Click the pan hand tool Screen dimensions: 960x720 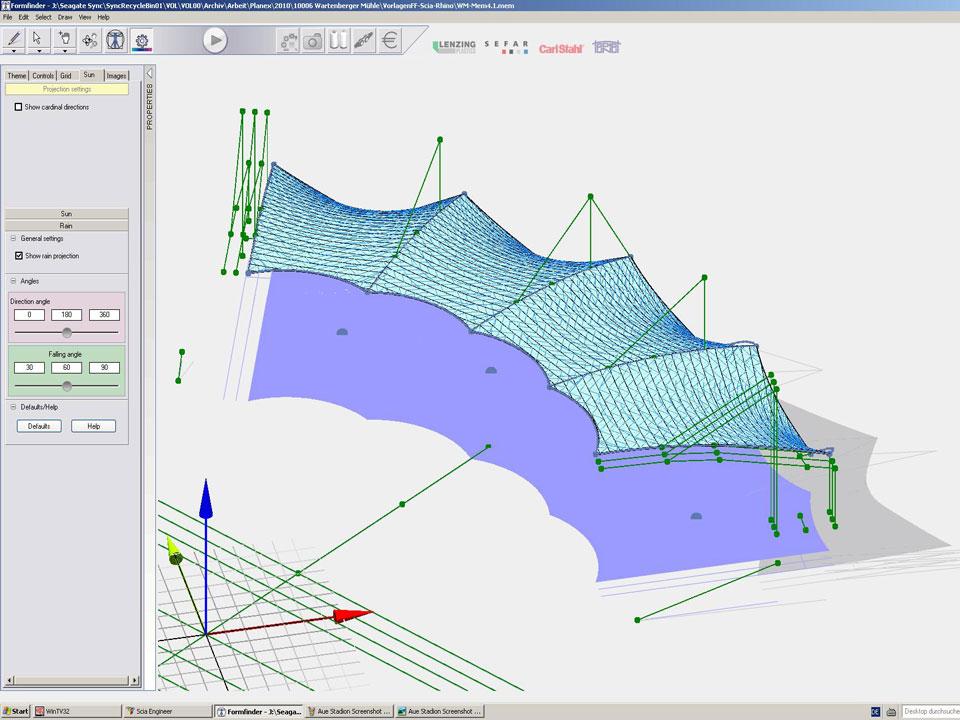pyautogui.click(x=65, y=39)
